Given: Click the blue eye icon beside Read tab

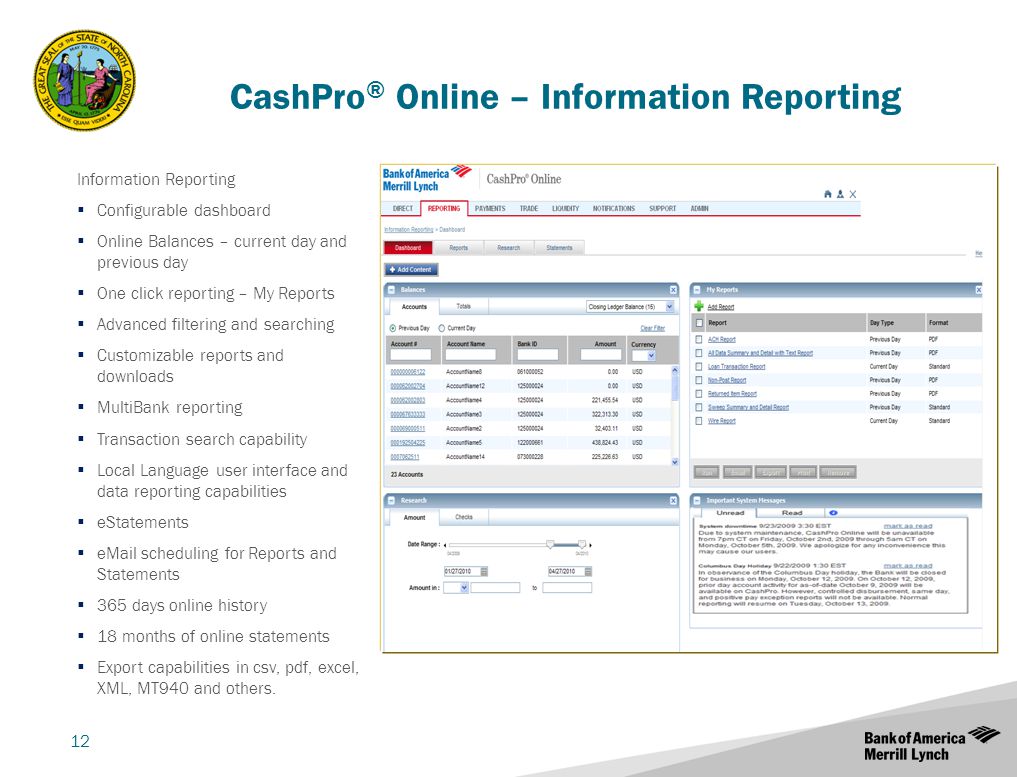Looking at the screenshot, I should pos(833,513).
